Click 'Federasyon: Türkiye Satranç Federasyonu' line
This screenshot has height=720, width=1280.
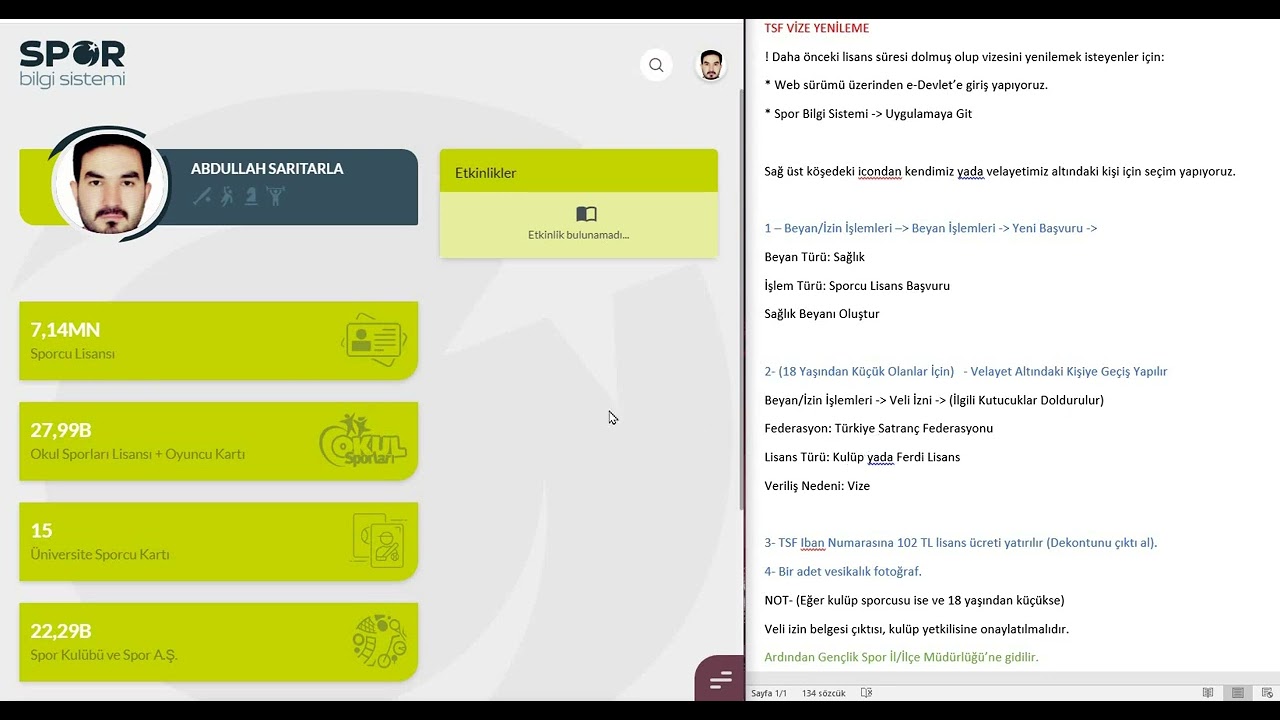coord(879,428)
